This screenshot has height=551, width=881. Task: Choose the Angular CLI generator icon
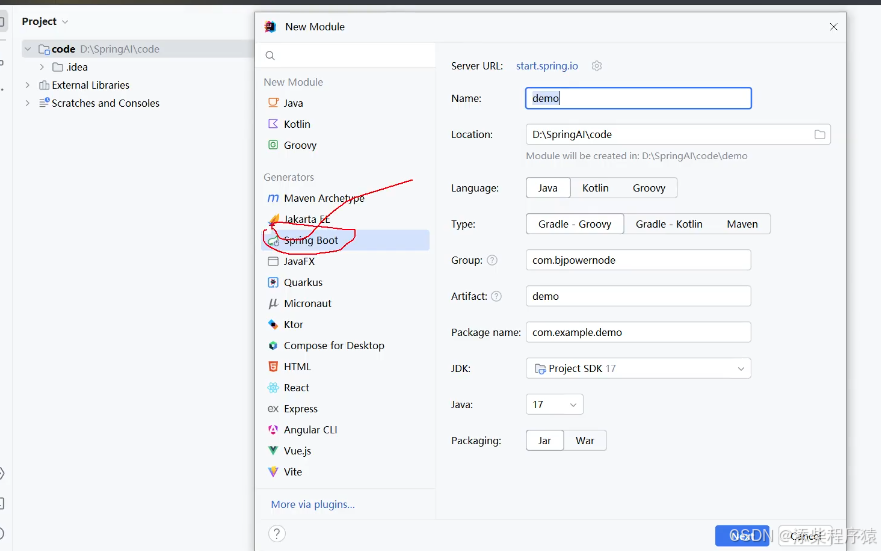pos(273,430)
